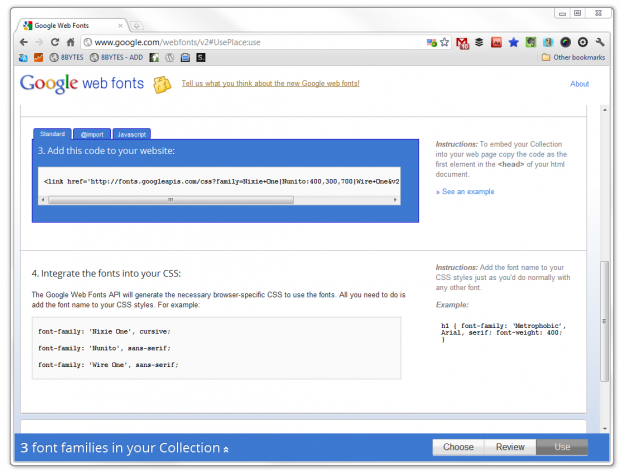Switch to the Javascript tab
This screenshot has height=473, width=620.
(x=132, y=134)
